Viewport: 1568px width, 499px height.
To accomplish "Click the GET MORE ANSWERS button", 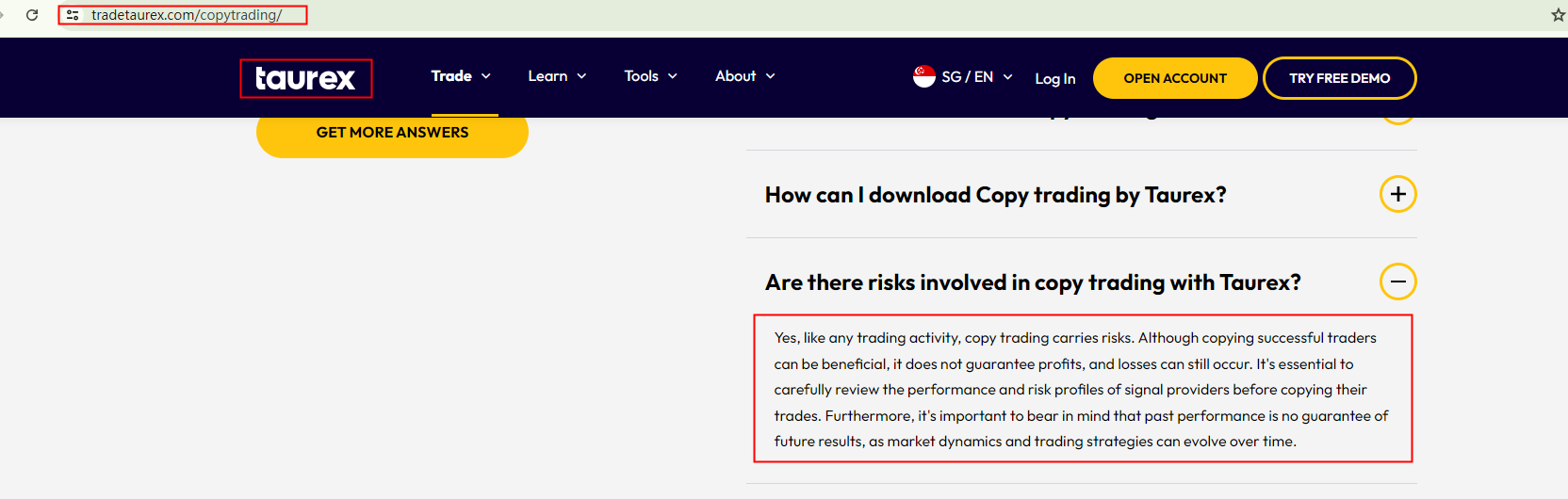I will click(x=392, y=133).
